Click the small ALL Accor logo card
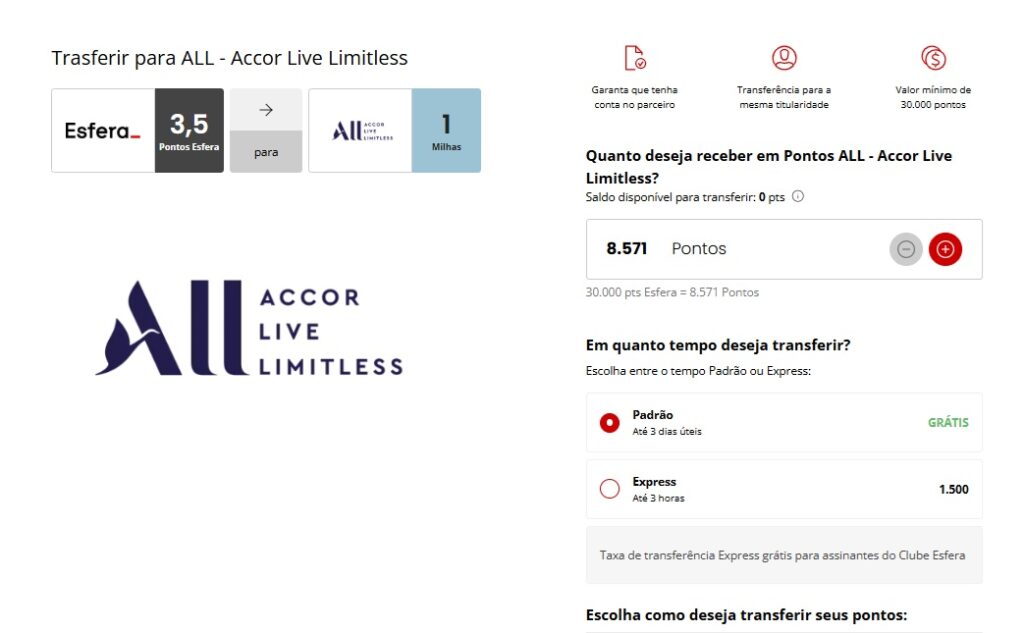The width and height of the screenshot is (1024, 633). 360,131
